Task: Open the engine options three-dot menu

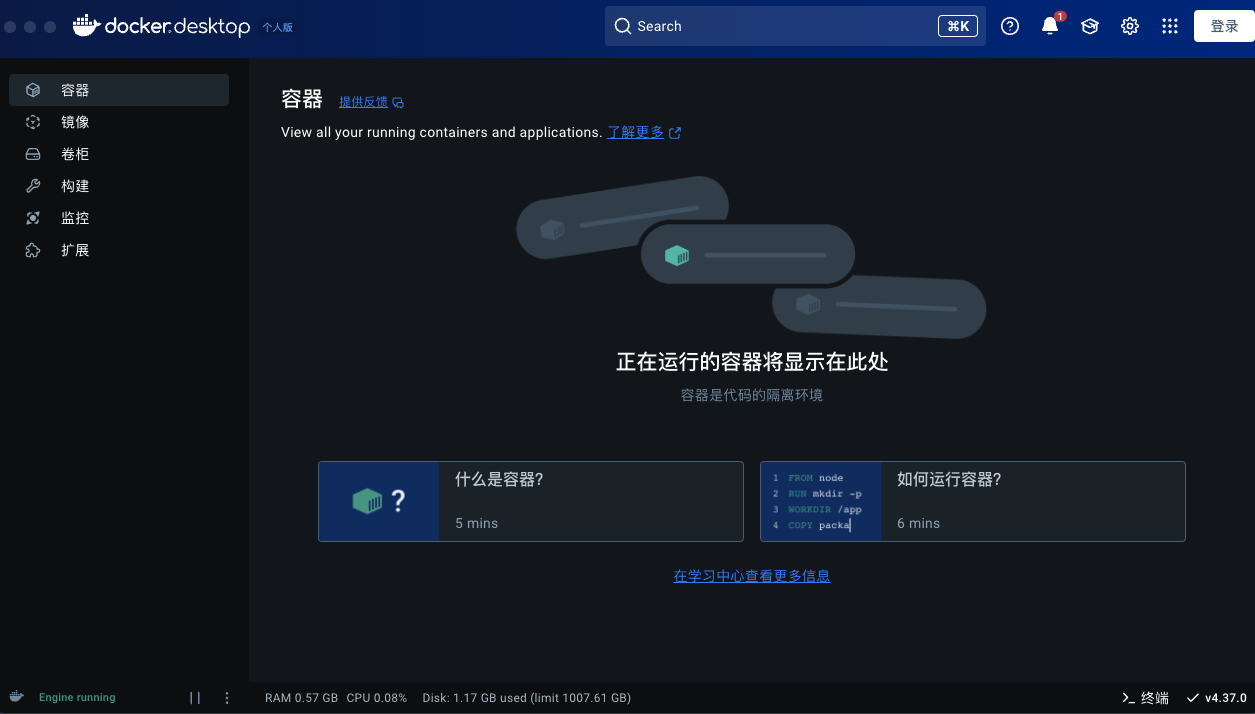Action: (x=227, y=698)
